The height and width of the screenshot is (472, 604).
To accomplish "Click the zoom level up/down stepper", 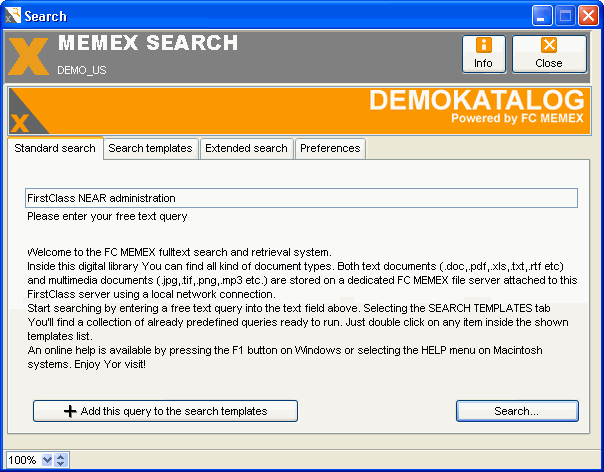I will [x=60, y=460].
